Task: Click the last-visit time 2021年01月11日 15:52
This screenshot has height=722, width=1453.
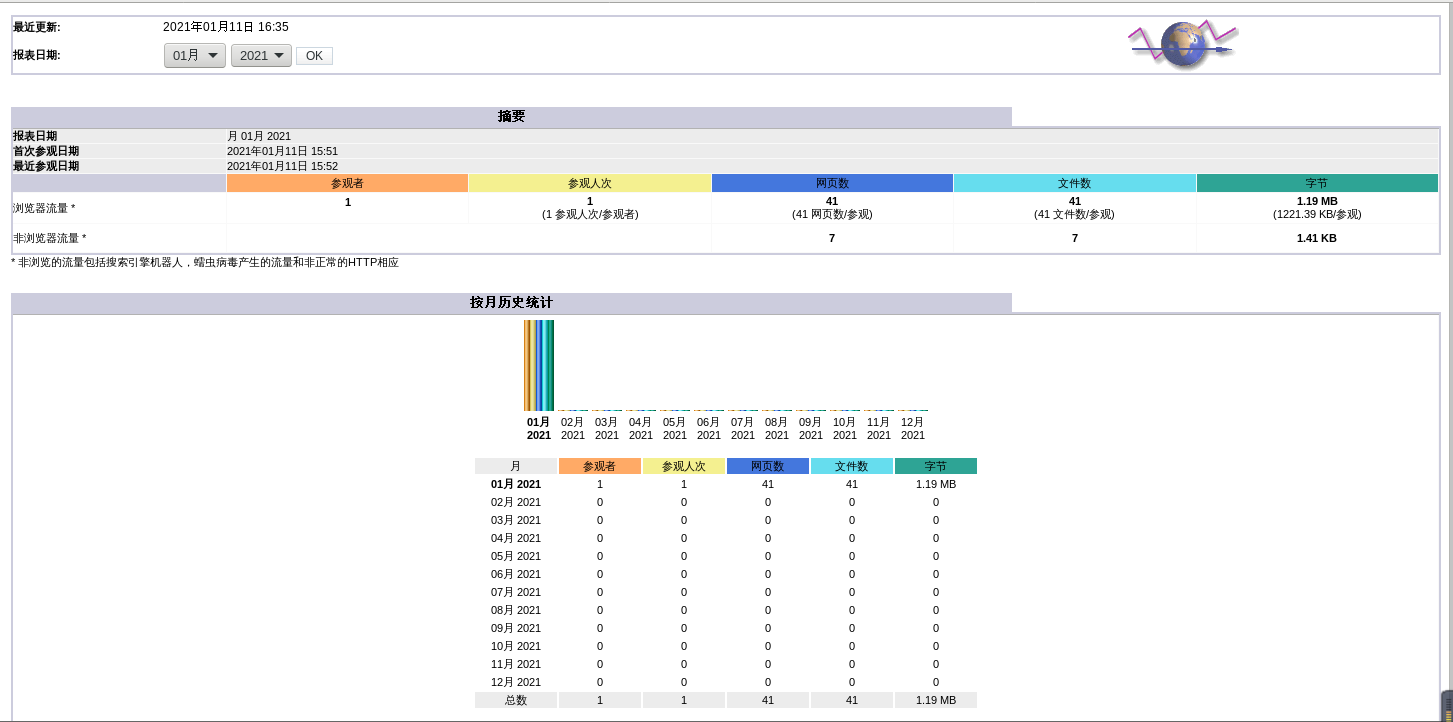Action: [282, 166]
